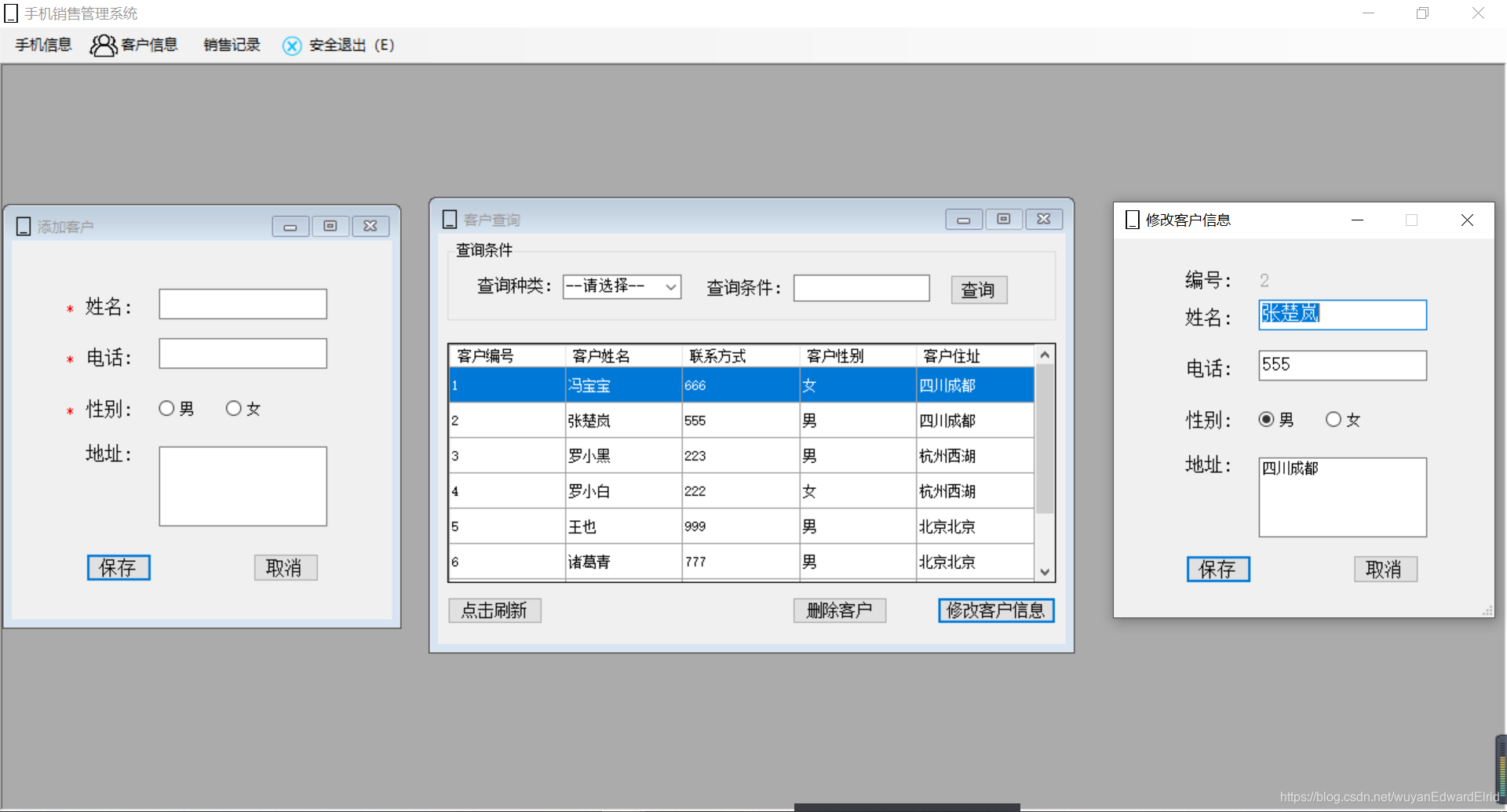The width and height of the screenshot is (1507, 812).
Task: Open the 销售记录 menu
Action: 232,45
